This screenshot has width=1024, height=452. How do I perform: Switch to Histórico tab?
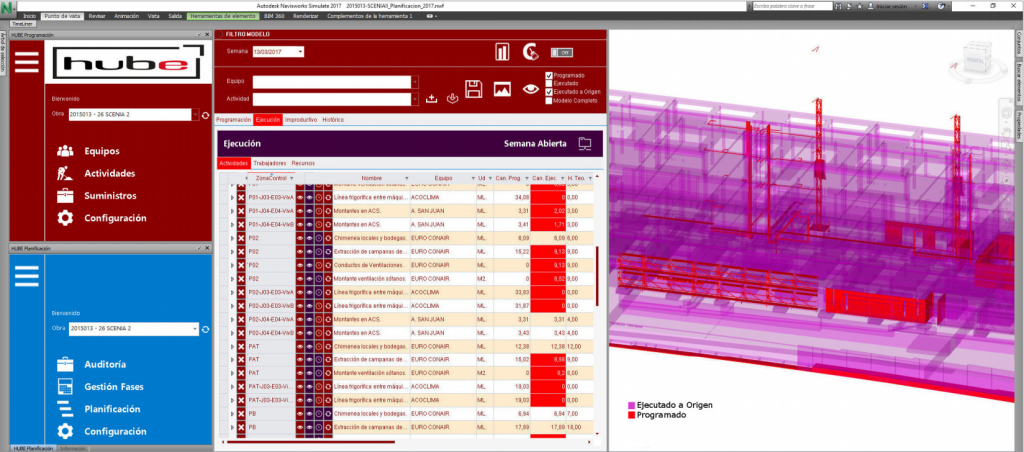click(333, 120)
